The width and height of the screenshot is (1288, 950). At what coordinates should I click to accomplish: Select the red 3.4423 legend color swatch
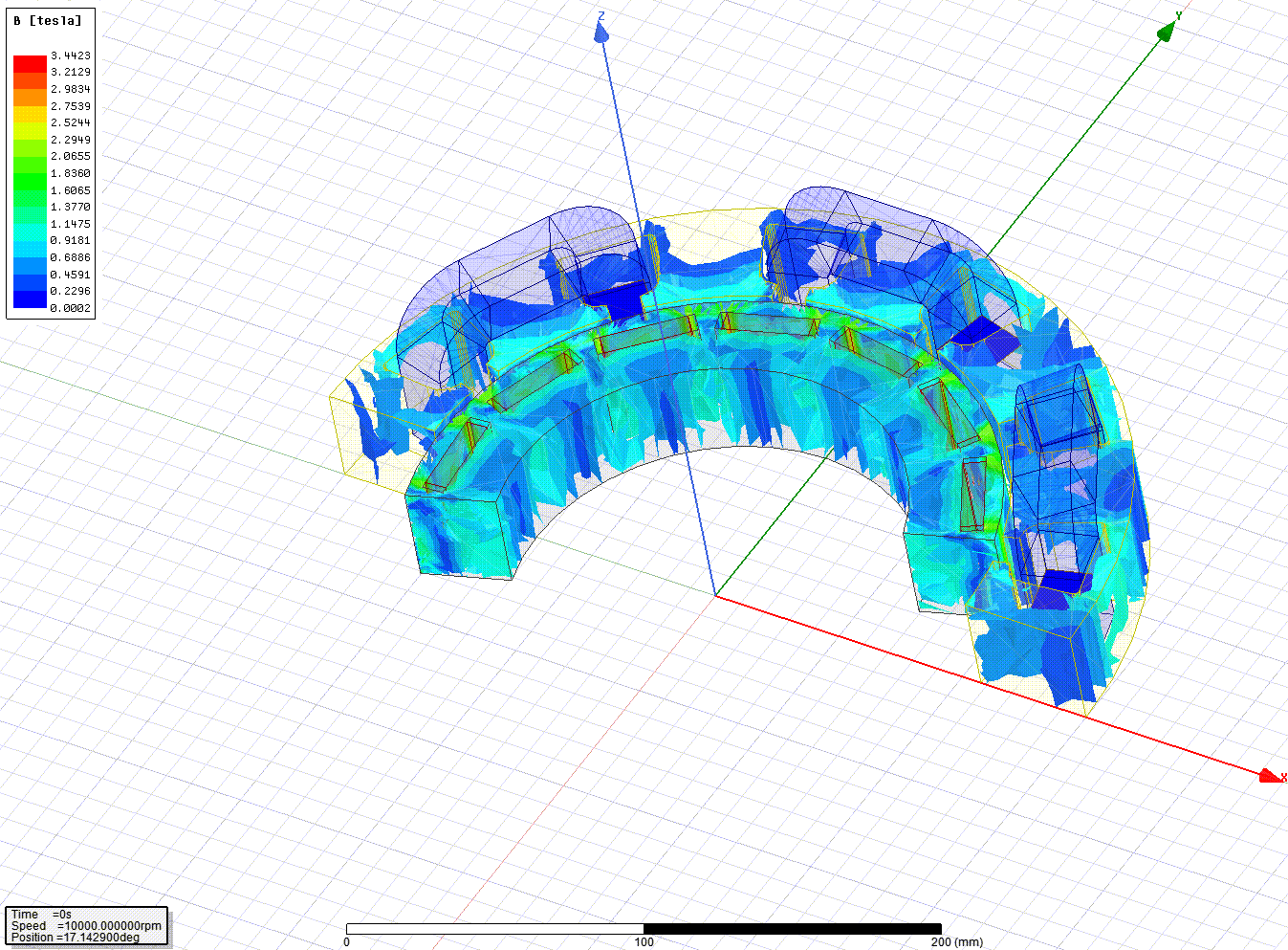30,63
